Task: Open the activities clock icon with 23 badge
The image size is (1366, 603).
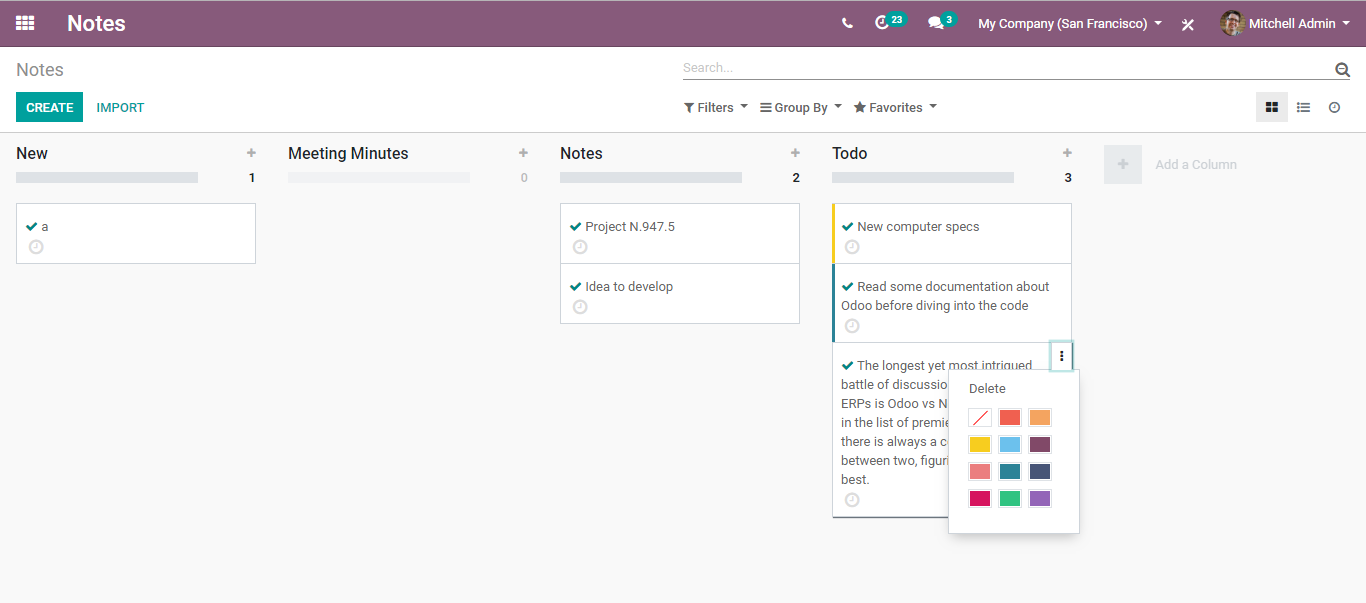Action: pos(882,23)
